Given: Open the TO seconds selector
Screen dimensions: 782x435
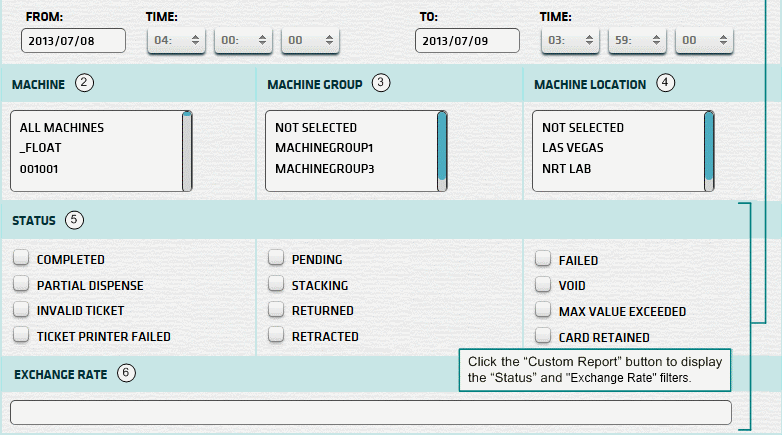Looking at the screenshot, I should click(x=704, y=40).
